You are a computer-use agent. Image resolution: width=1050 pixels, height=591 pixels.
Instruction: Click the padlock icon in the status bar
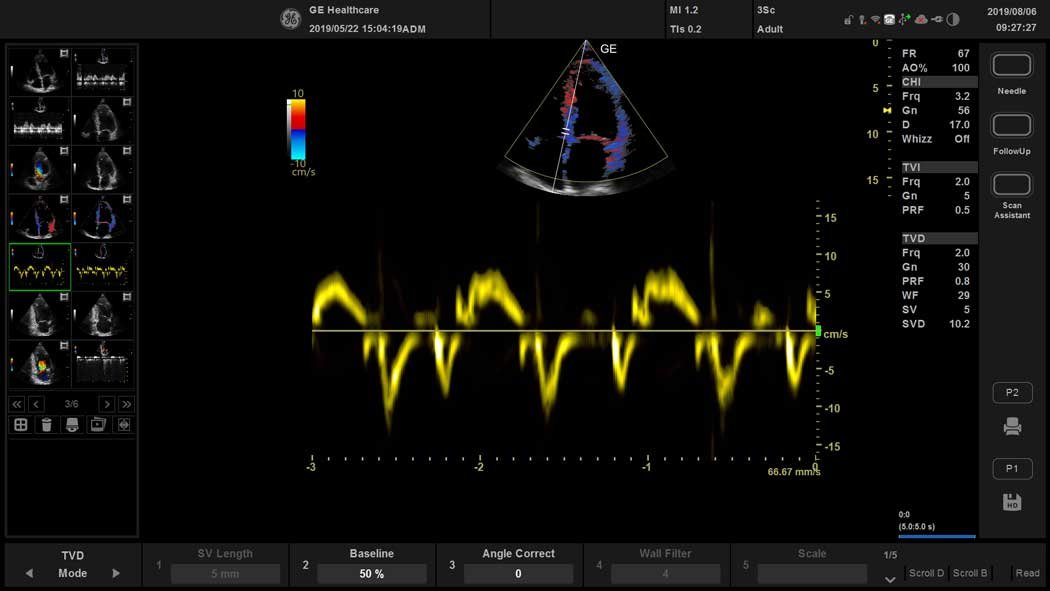848,19
